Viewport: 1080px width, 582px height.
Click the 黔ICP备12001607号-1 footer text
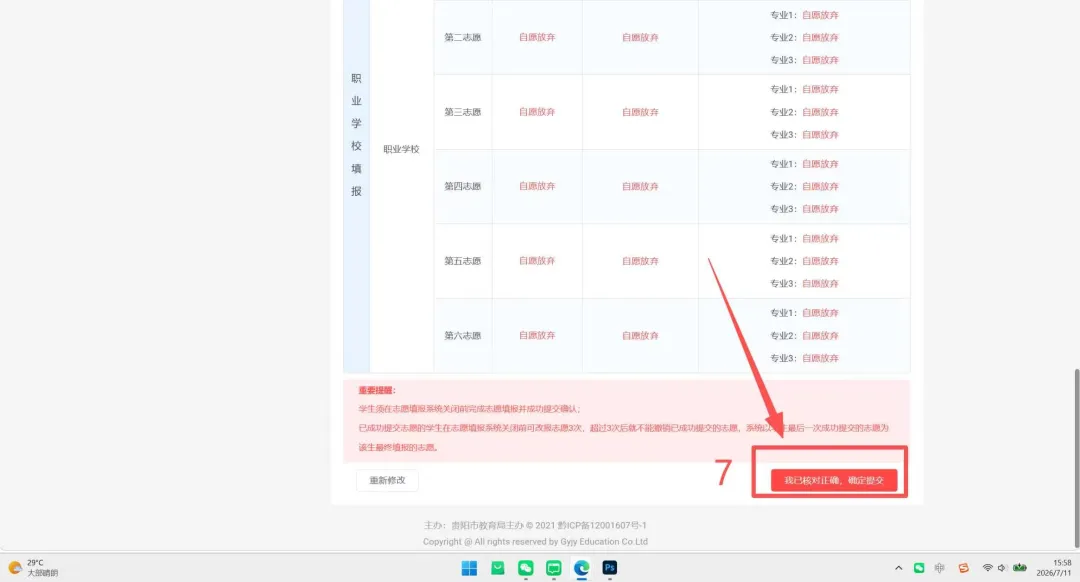coord(602,526)
